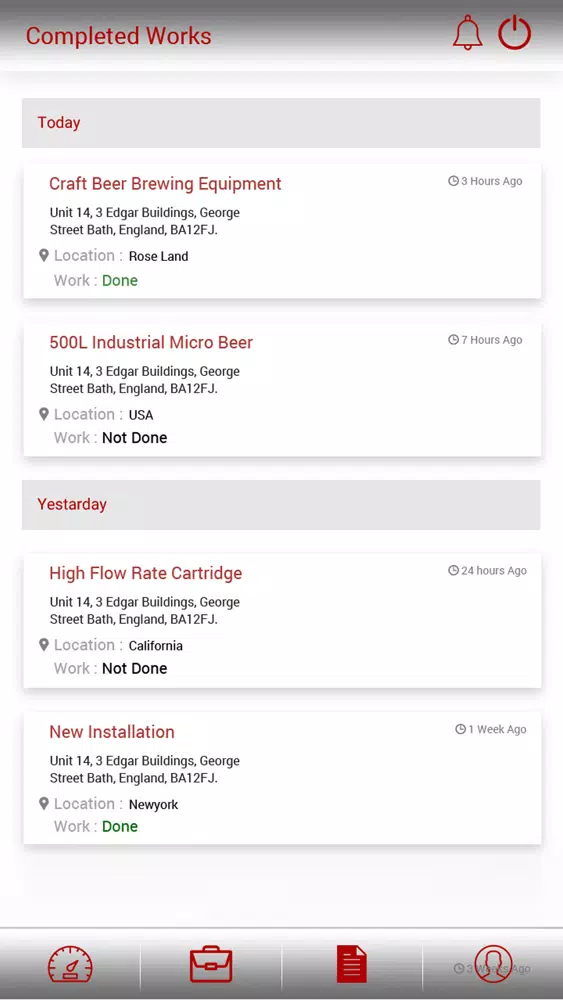
Task: Tap the power logout icon
Action: 515,33
